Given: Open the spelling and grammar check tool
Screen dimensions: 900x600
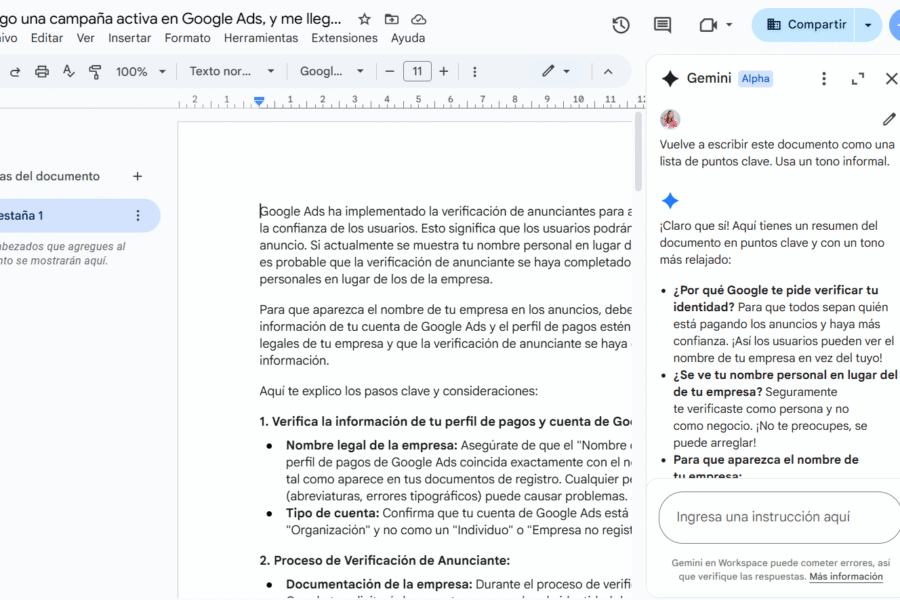Looking at the screenshot, I should click(x=67, y=72).
